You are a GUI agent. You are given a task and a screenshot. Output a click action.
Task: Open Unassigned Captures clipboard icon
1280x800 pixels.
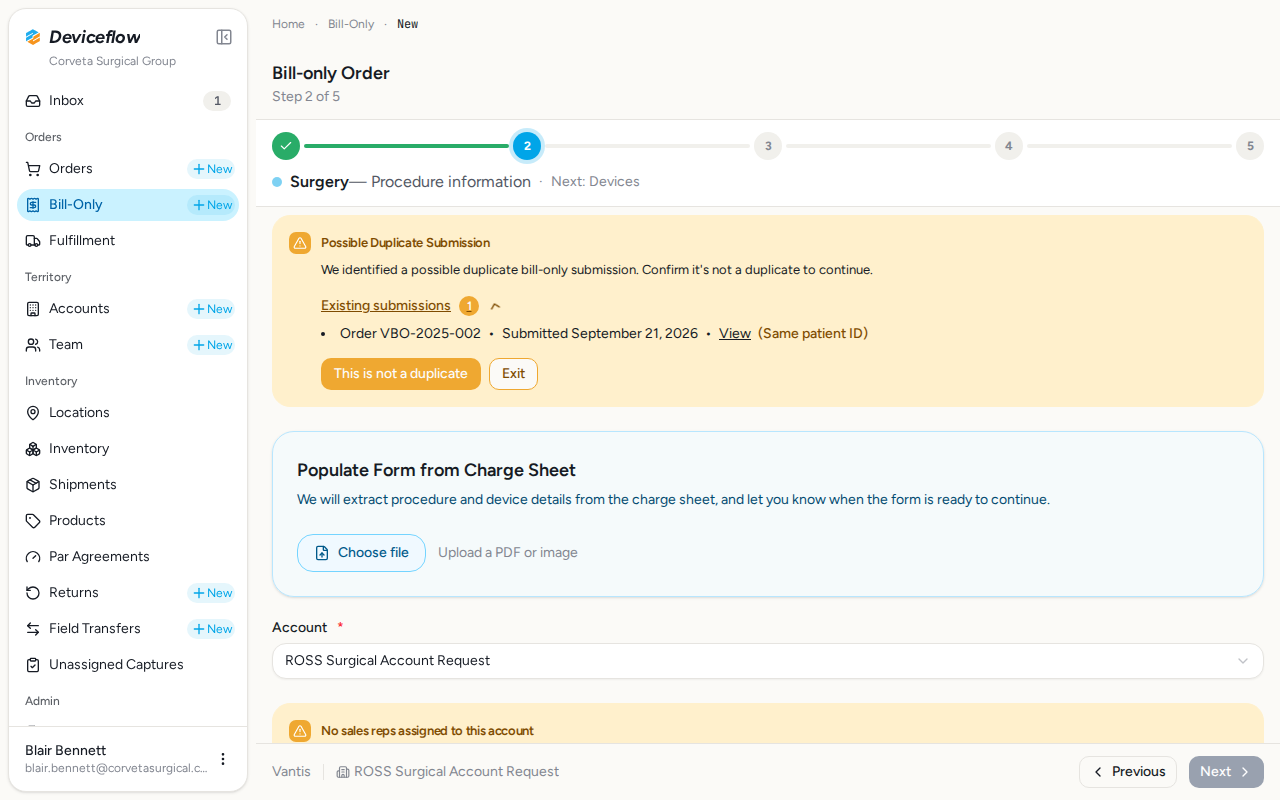pyautogui.click(x=33, y=665)
